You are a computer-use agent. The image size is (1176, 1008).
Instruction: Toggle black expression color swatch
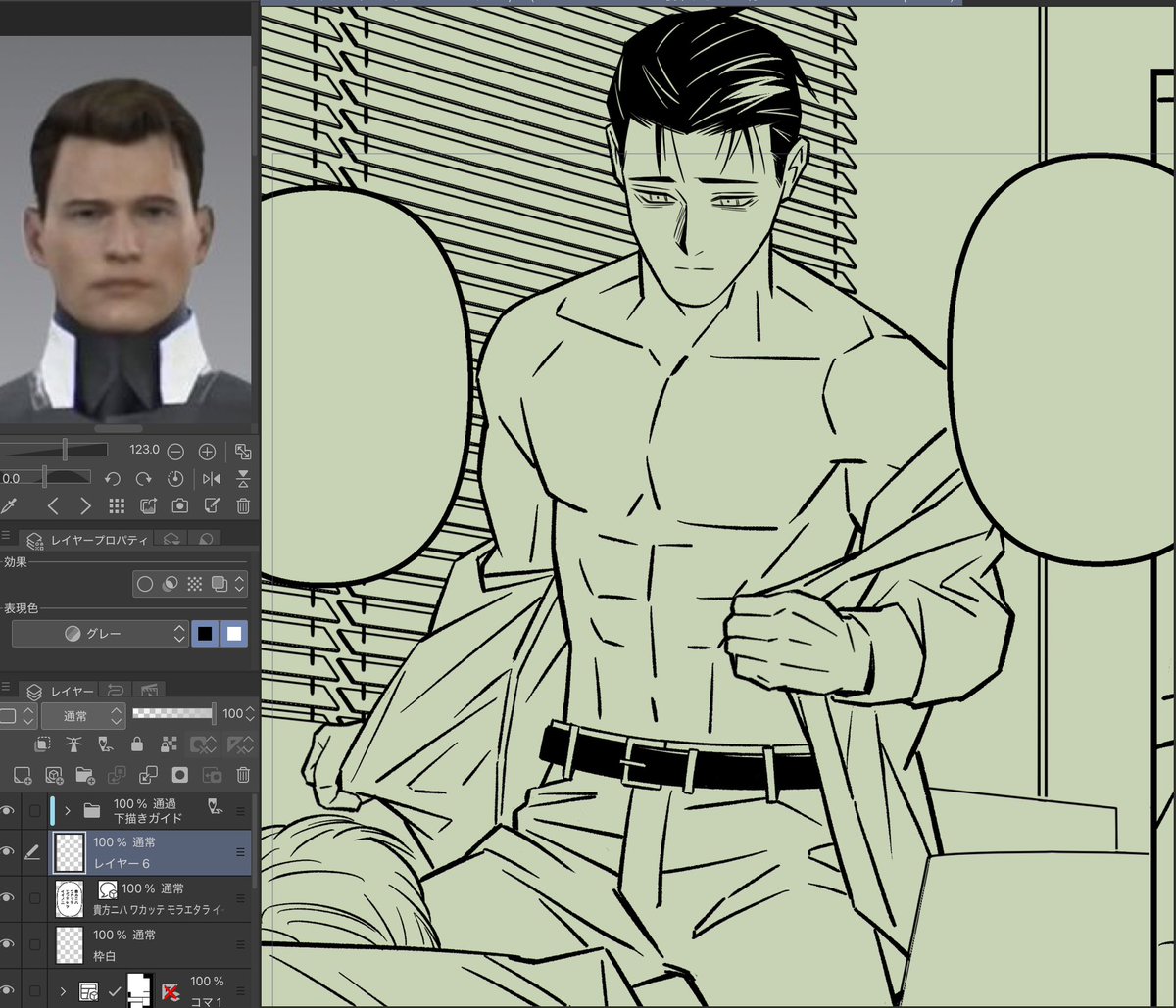tap(205, 634)
